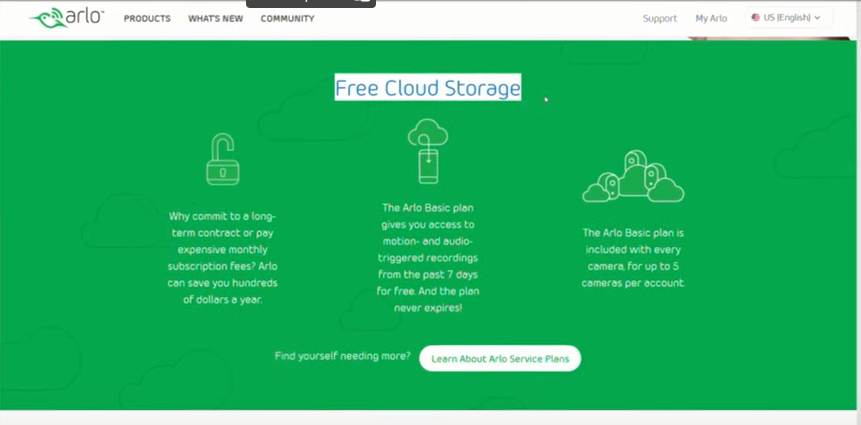Image resolution: width=861 pixels, height=425 pixels.
Task: Go to the COMMUNITY section
Action: [x=287, y=19]
